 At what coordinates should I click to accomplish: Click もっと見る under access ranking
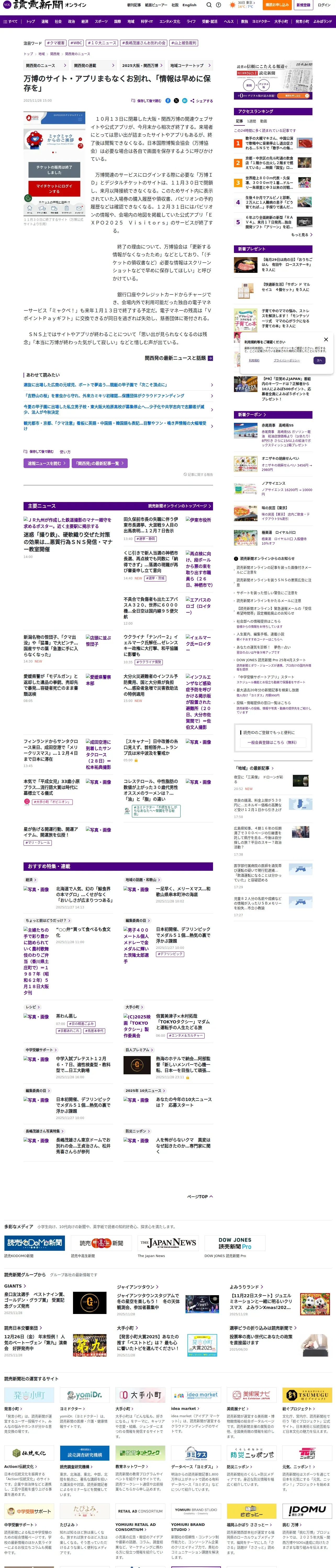302,234
